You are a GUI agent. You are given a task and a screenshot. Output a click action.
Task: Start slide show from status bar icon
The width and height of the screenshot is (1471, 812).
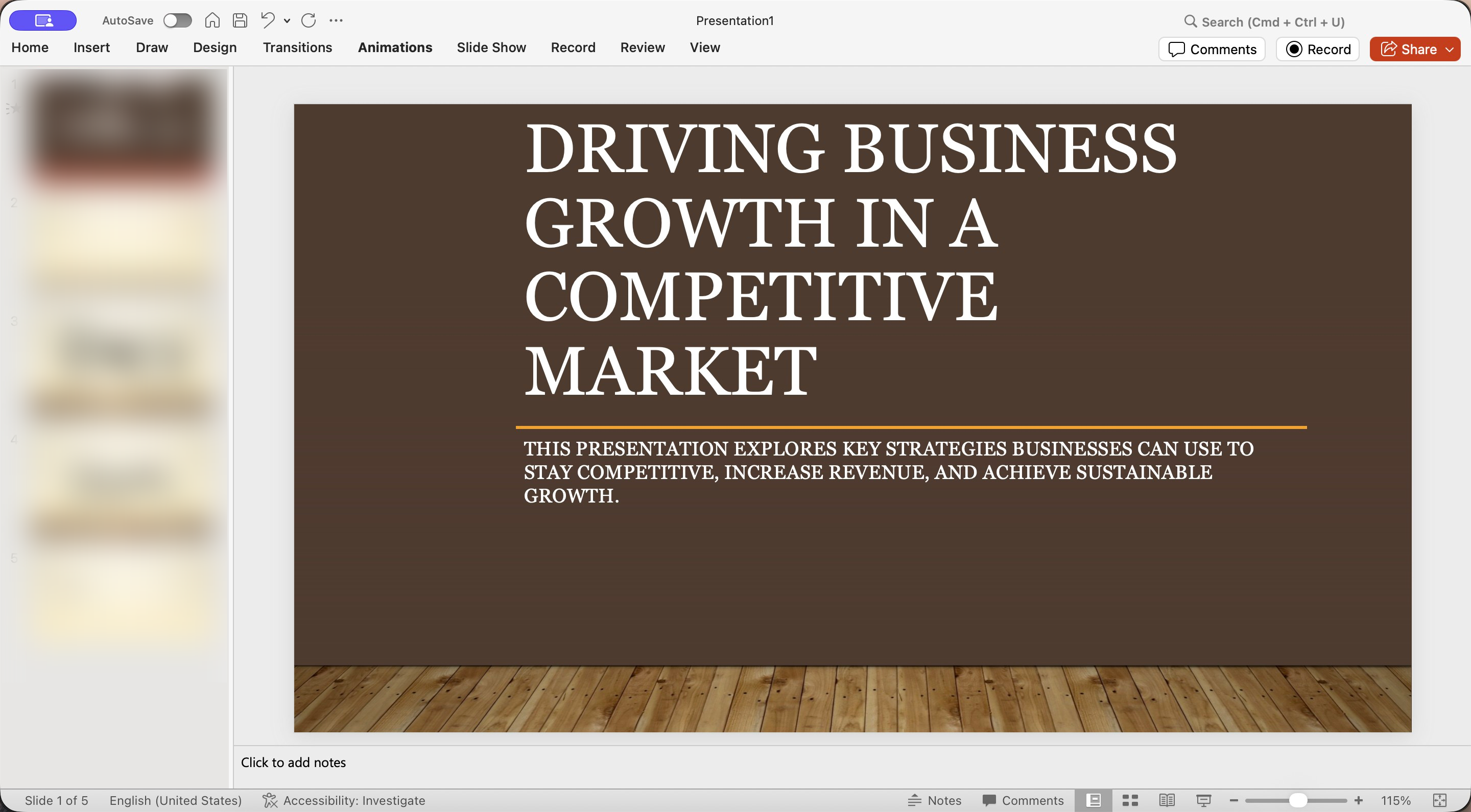1203,800
